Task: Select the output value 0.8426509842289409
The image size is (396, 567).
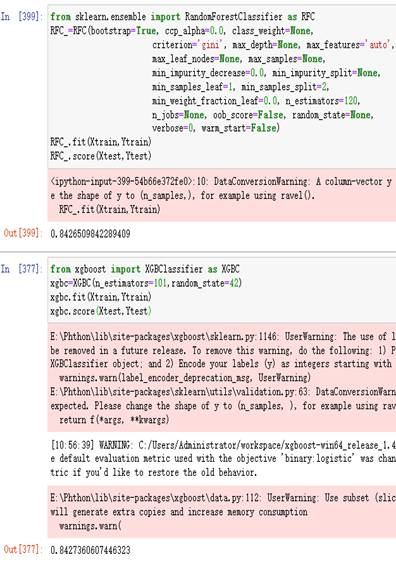Action: [90, 234]
